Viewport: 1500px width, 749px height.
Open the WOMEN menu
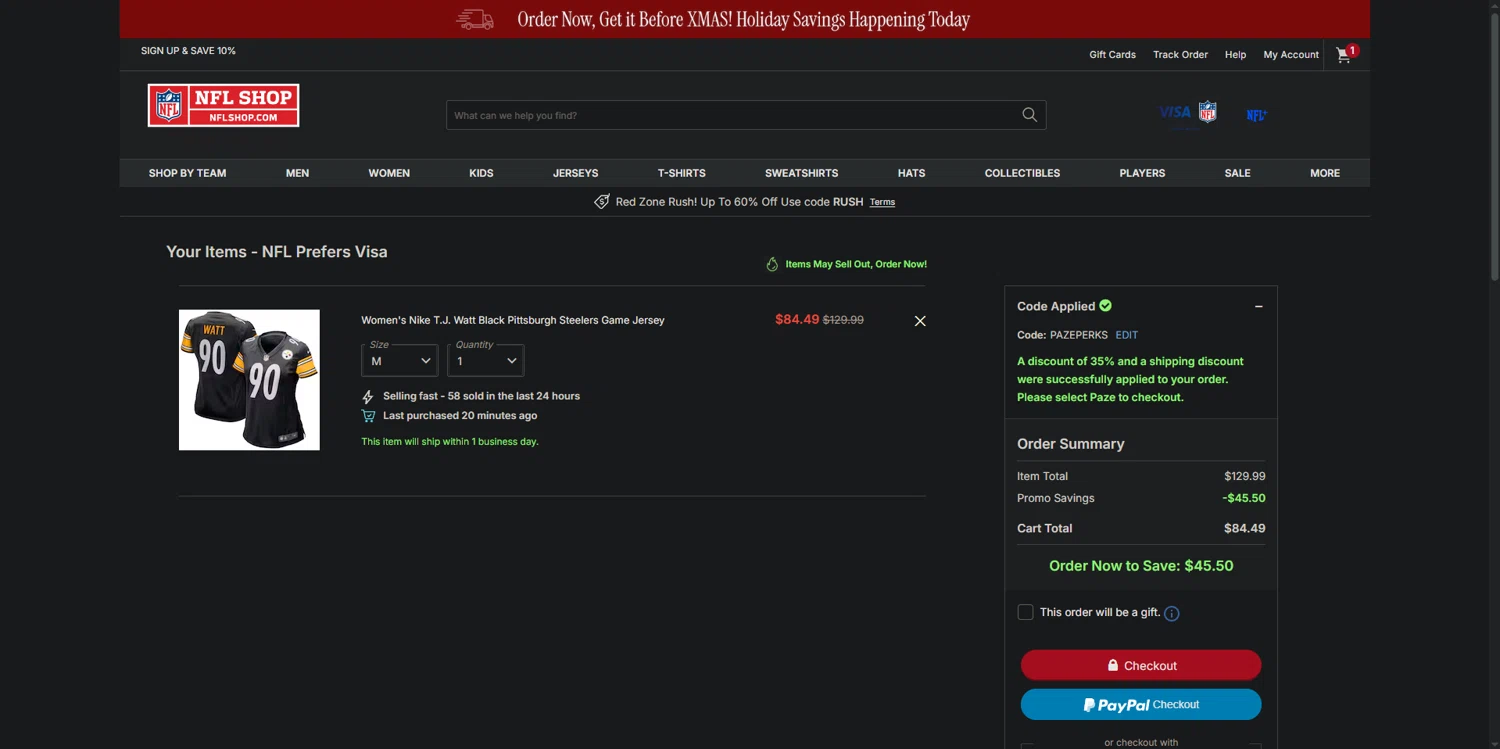point(389,173)
